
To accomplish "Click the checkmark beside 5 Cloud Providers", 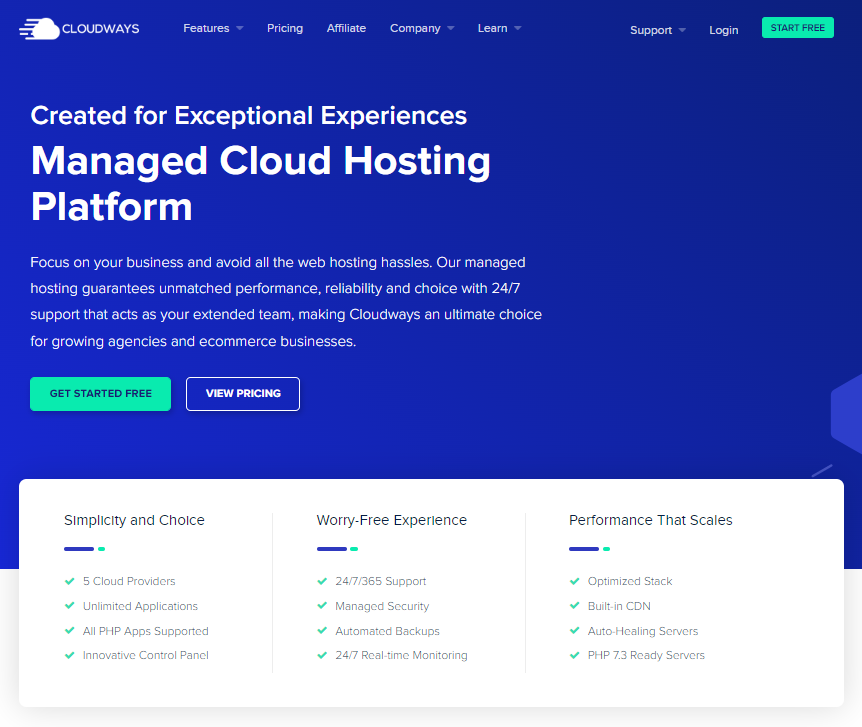I will (70, 581).
